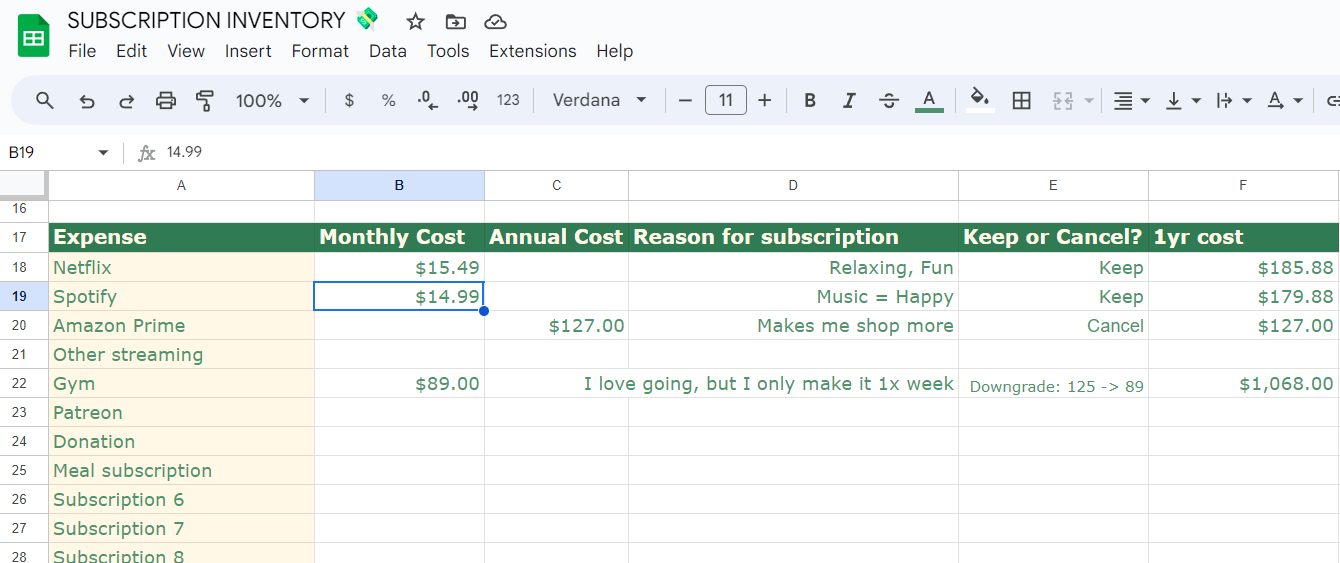Image resolution: width=1340 pixels, height=563 pixels.
Task: Format as percent
Action: 388,100
